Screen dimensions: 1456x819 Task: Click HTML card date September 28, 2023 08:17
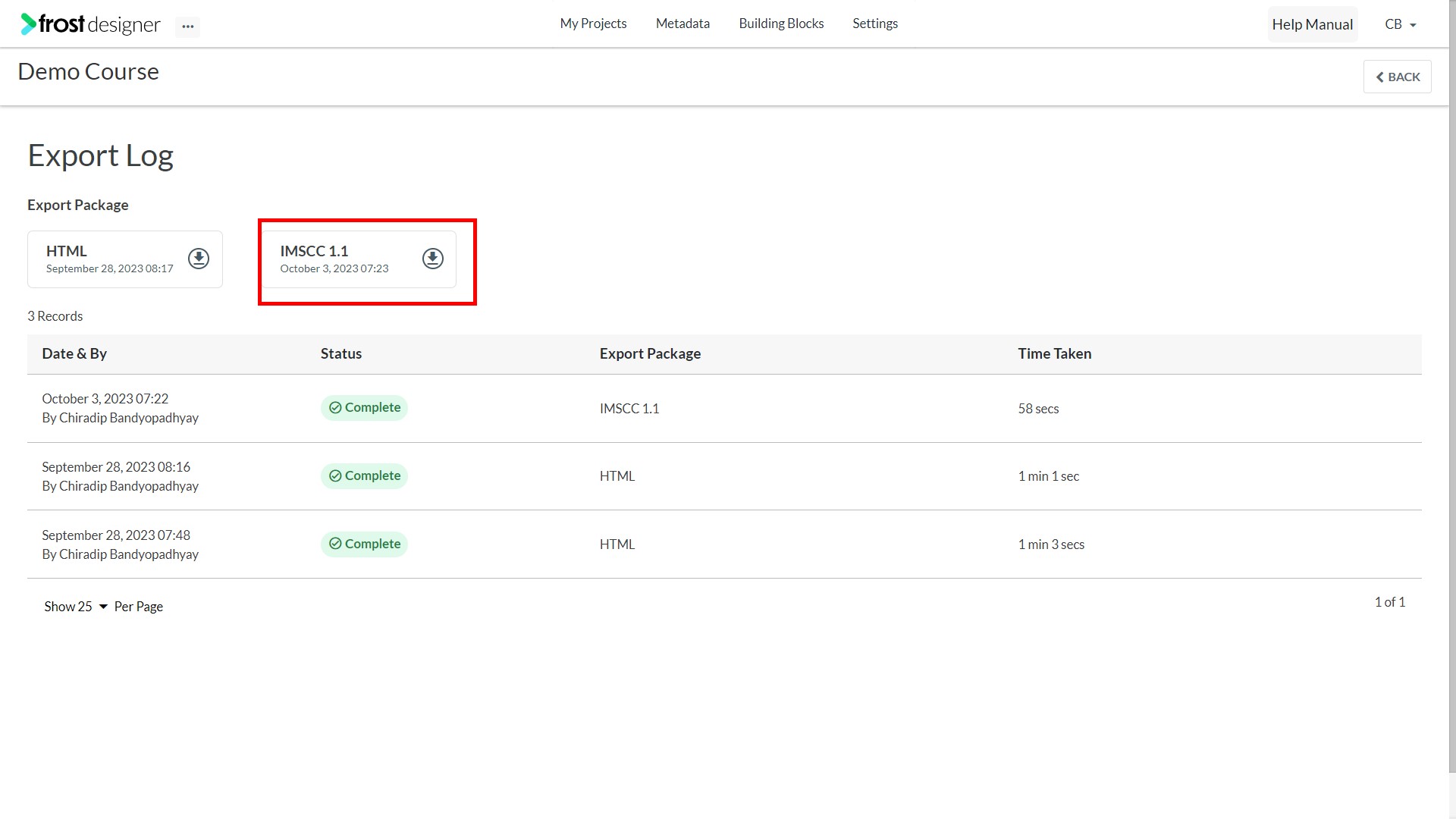(x=110, y=268)
